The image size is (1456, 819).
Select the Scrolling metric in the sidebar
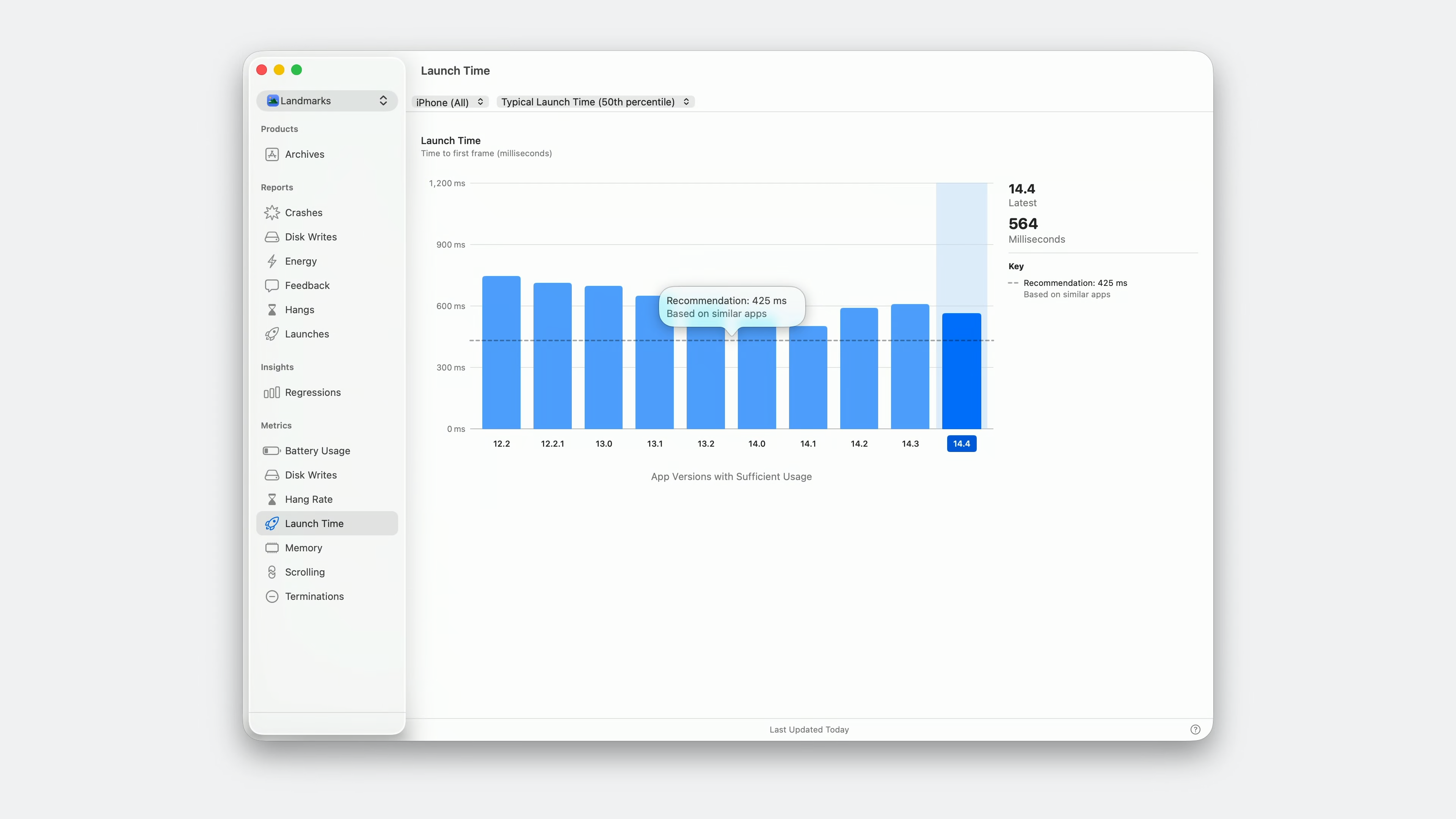pyautogui.click(x=304, y=572)
